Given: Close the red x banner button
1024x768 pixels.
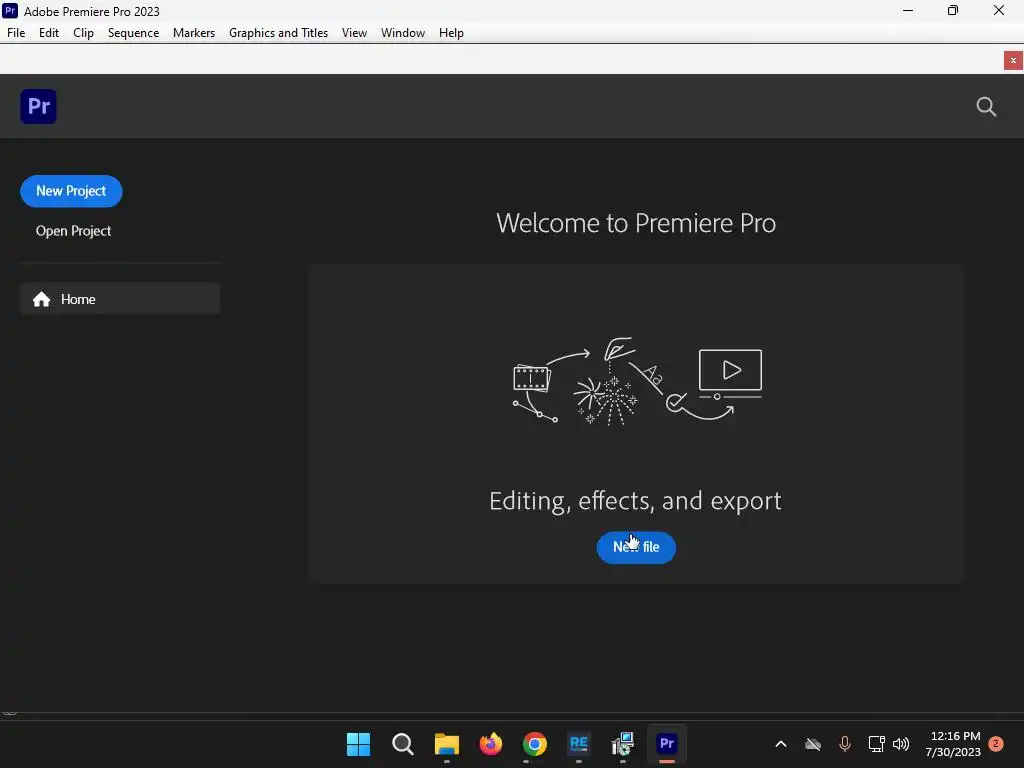Looking at the screenshot, I should click(1013, 60).
